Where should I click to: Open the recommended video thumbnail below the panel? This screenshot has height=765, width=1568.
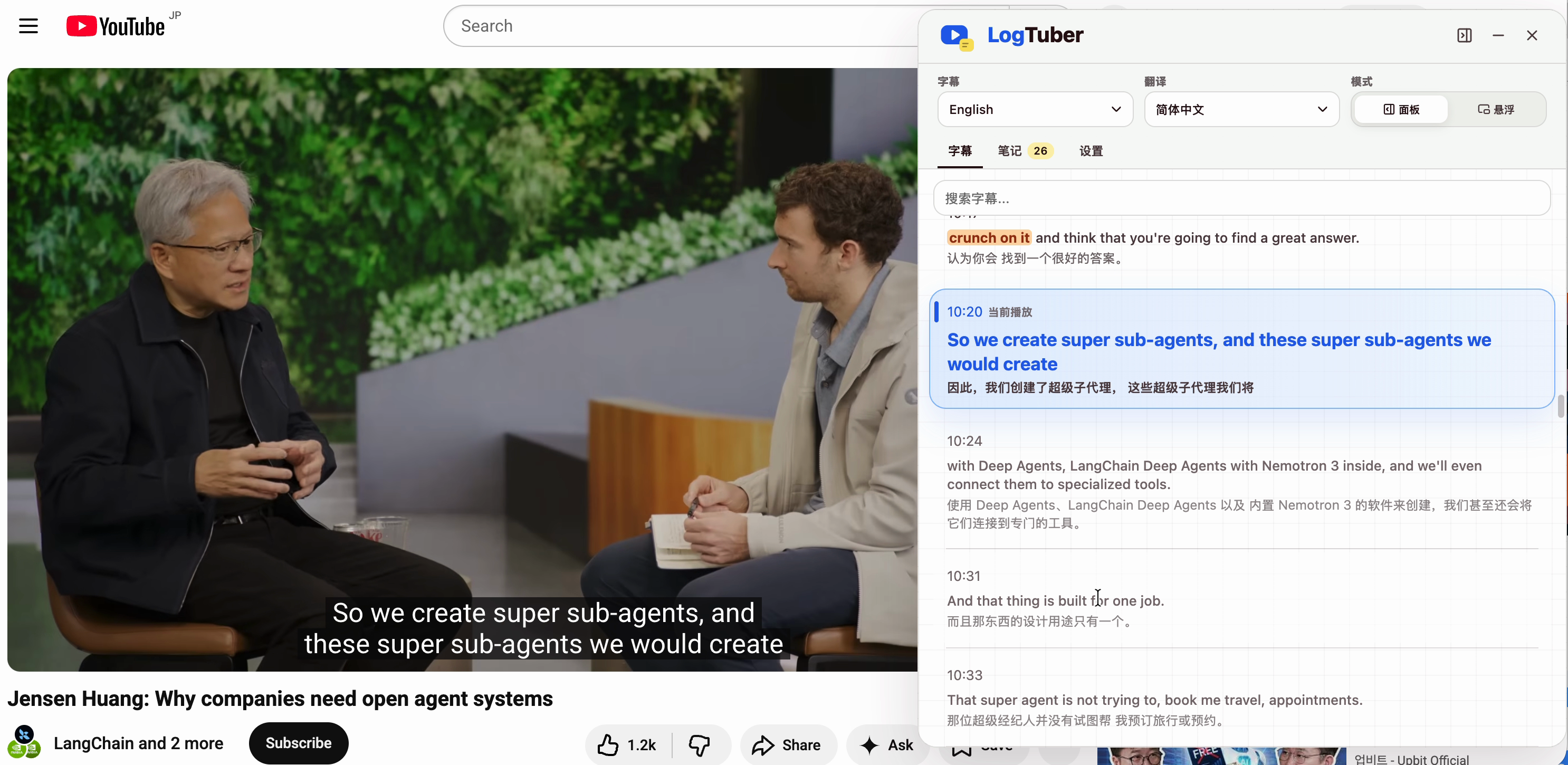click(x=1222, y=757)
